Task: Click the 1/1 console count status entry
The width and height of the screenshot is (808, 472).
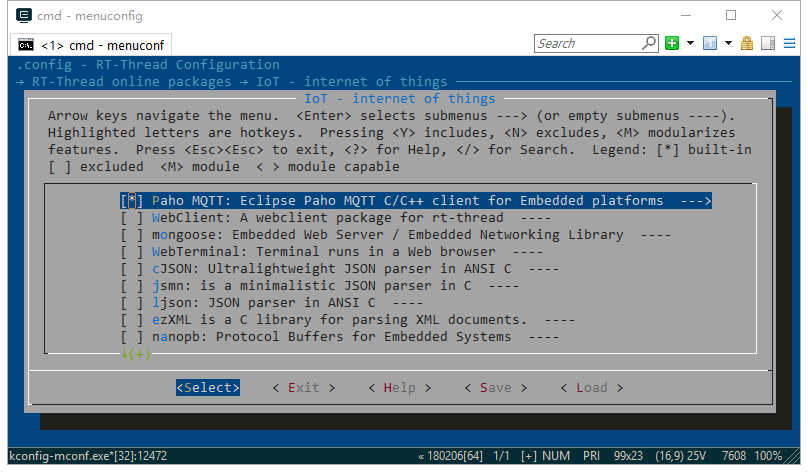Action: tap(501, 456)
